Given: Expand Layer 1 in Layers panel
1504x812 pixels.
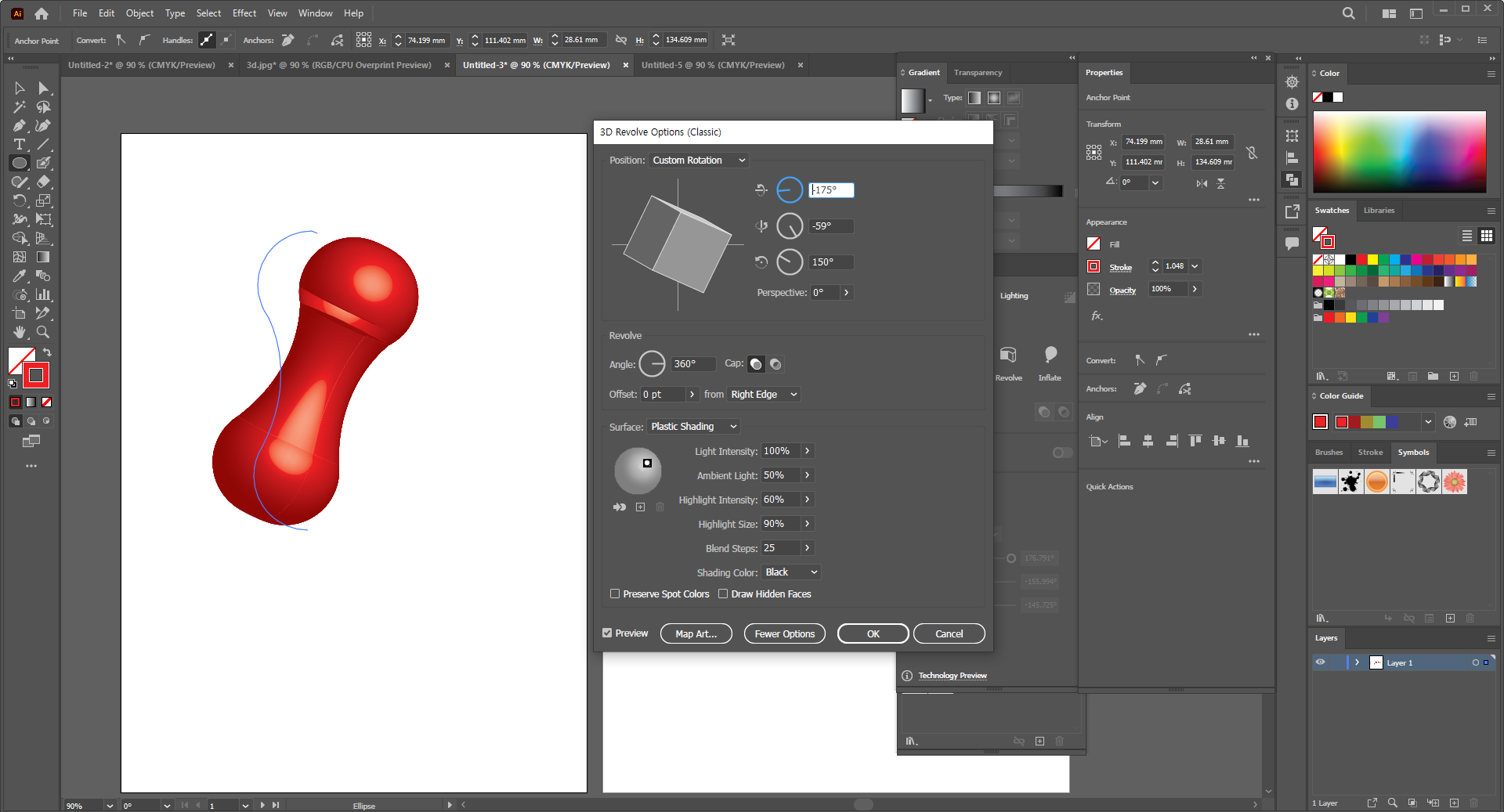Looking at the screenshot, I should coord(1357,662).
